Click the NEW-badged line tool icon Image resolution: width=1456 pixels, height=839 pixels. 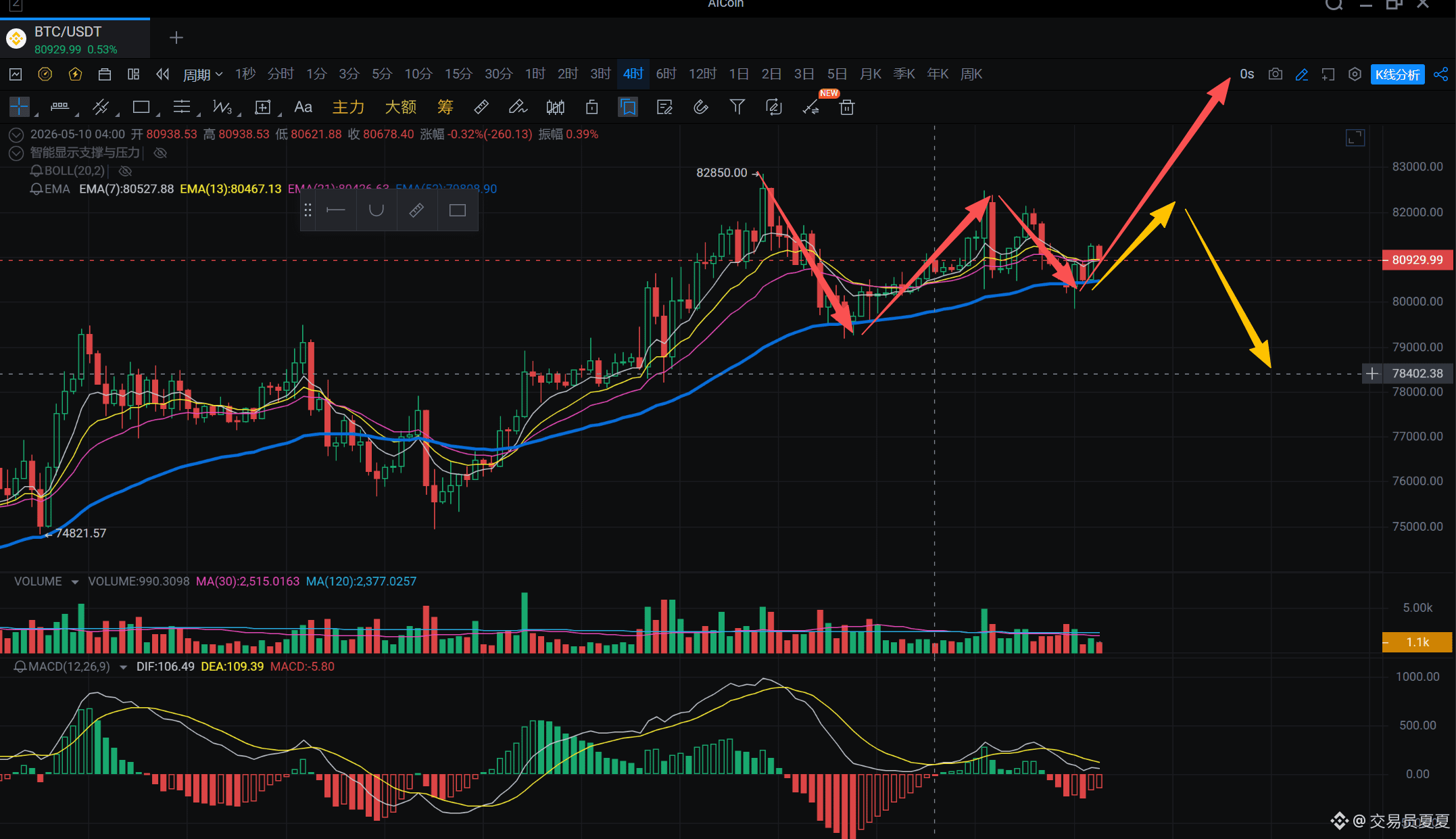coord(810,107)
